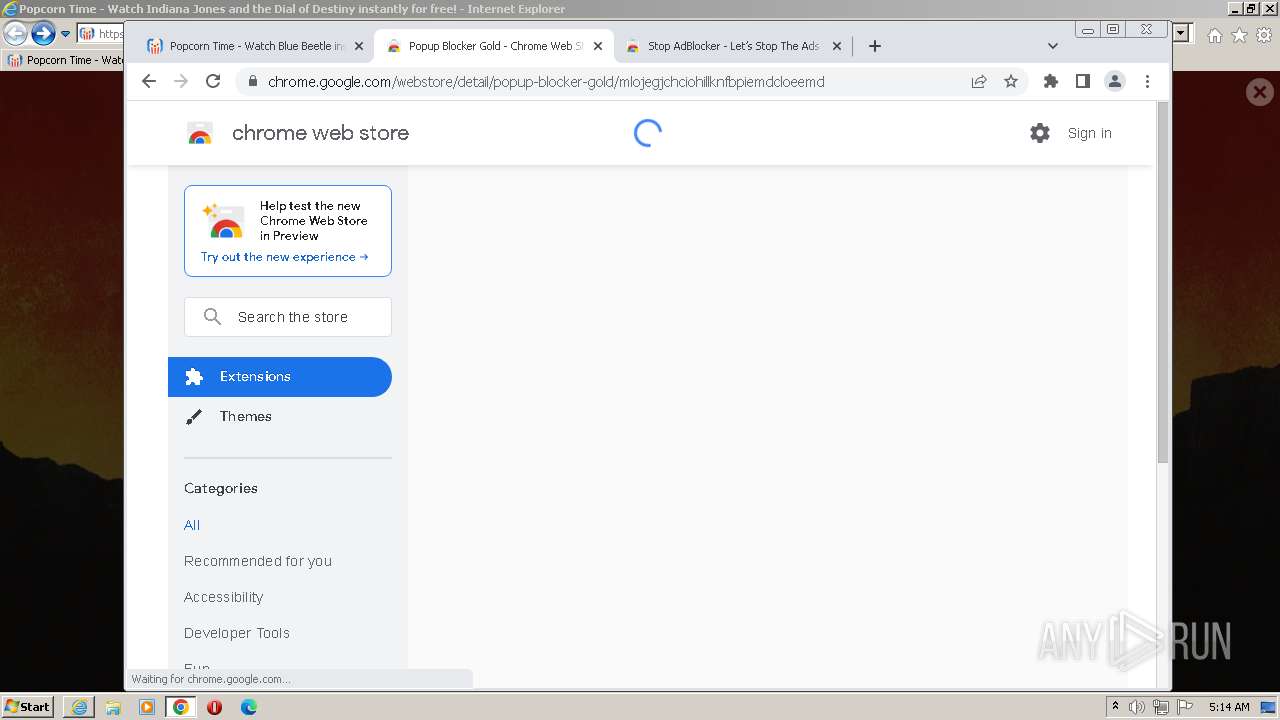Open the Chrome extensions puzzle menu
The image size is (1280, 720).
pyautogui.click(x=1051, y=82)
